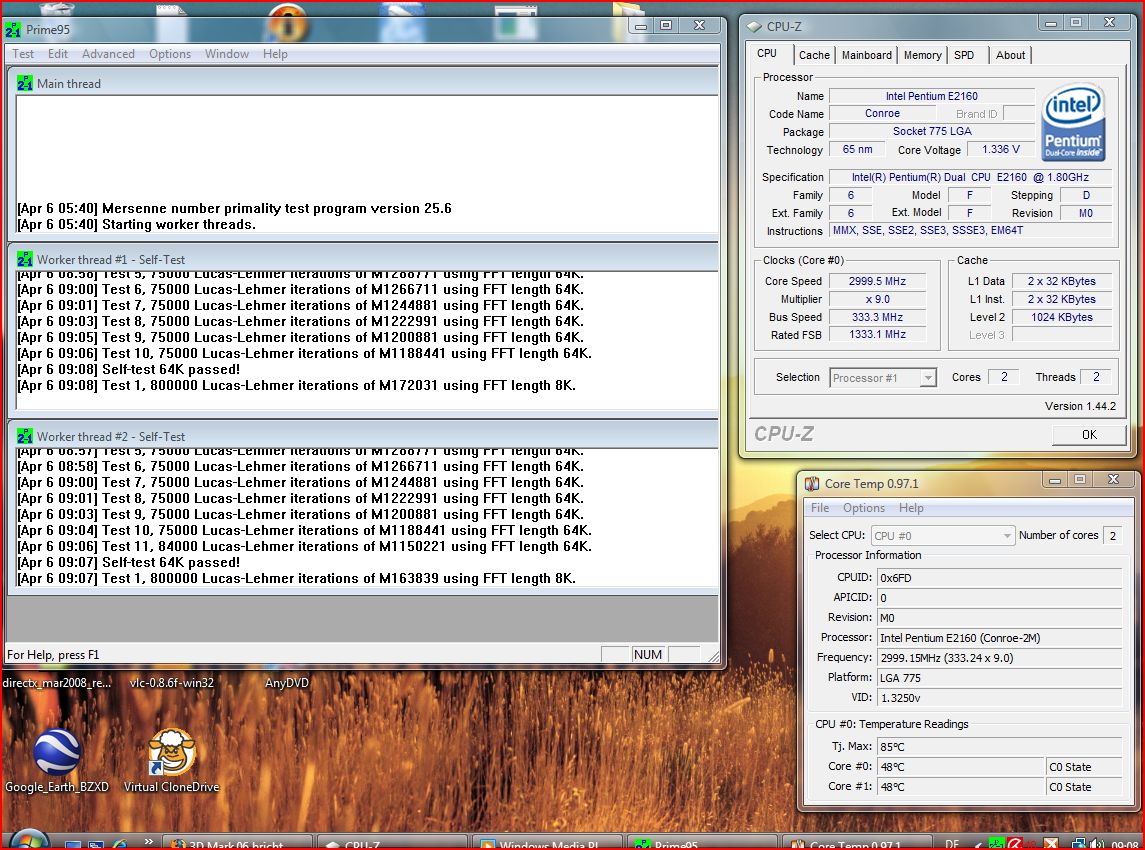Open the Options menu in Core Temp

(x=864, y=508)
